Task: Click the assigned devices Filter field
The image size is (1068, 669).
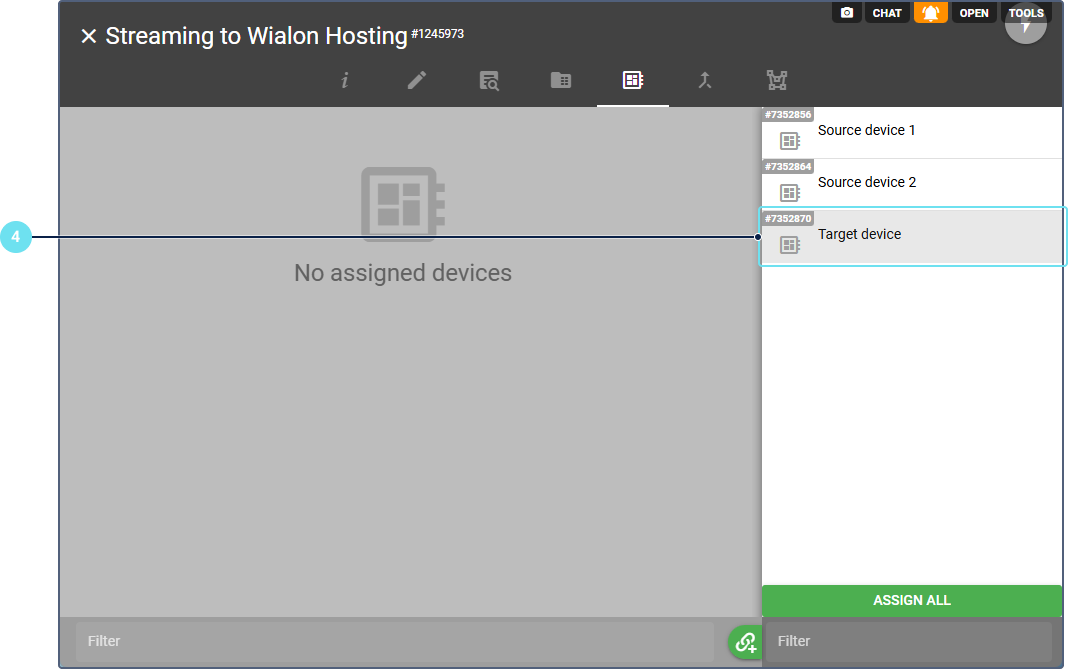Action: 394,641
